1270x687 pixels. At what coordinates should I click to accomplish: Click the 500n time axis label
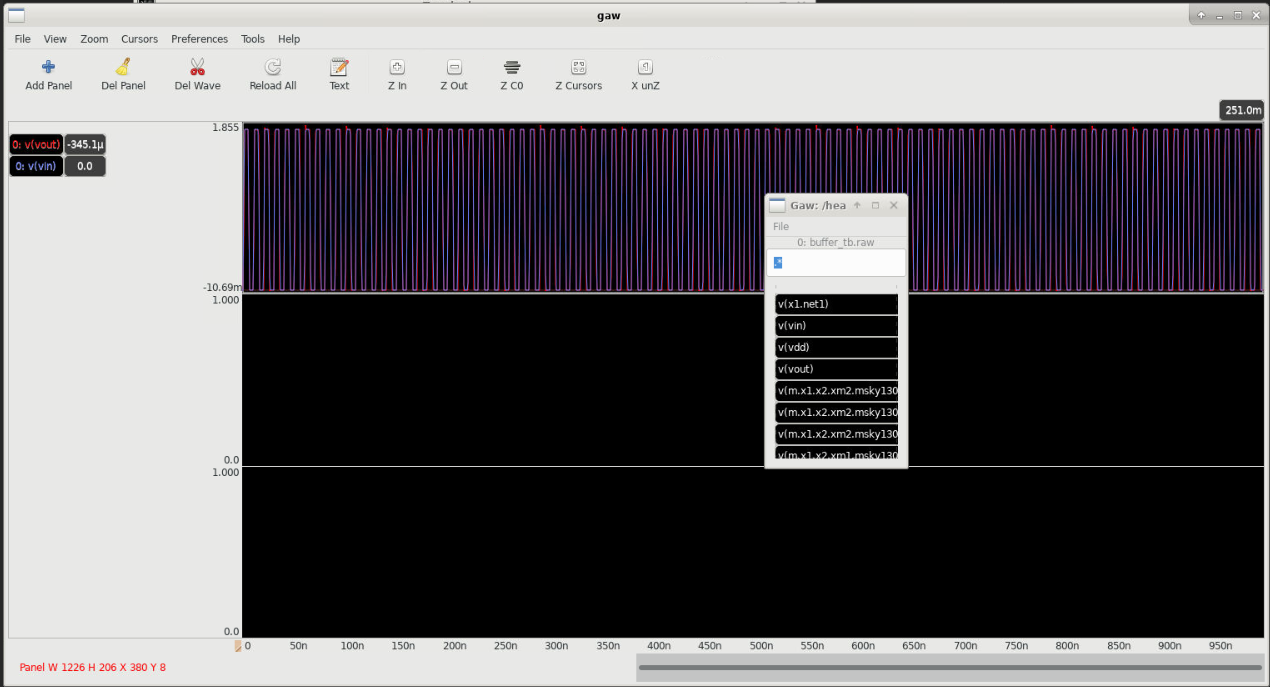pyautogui.click(x=762, y=646)
